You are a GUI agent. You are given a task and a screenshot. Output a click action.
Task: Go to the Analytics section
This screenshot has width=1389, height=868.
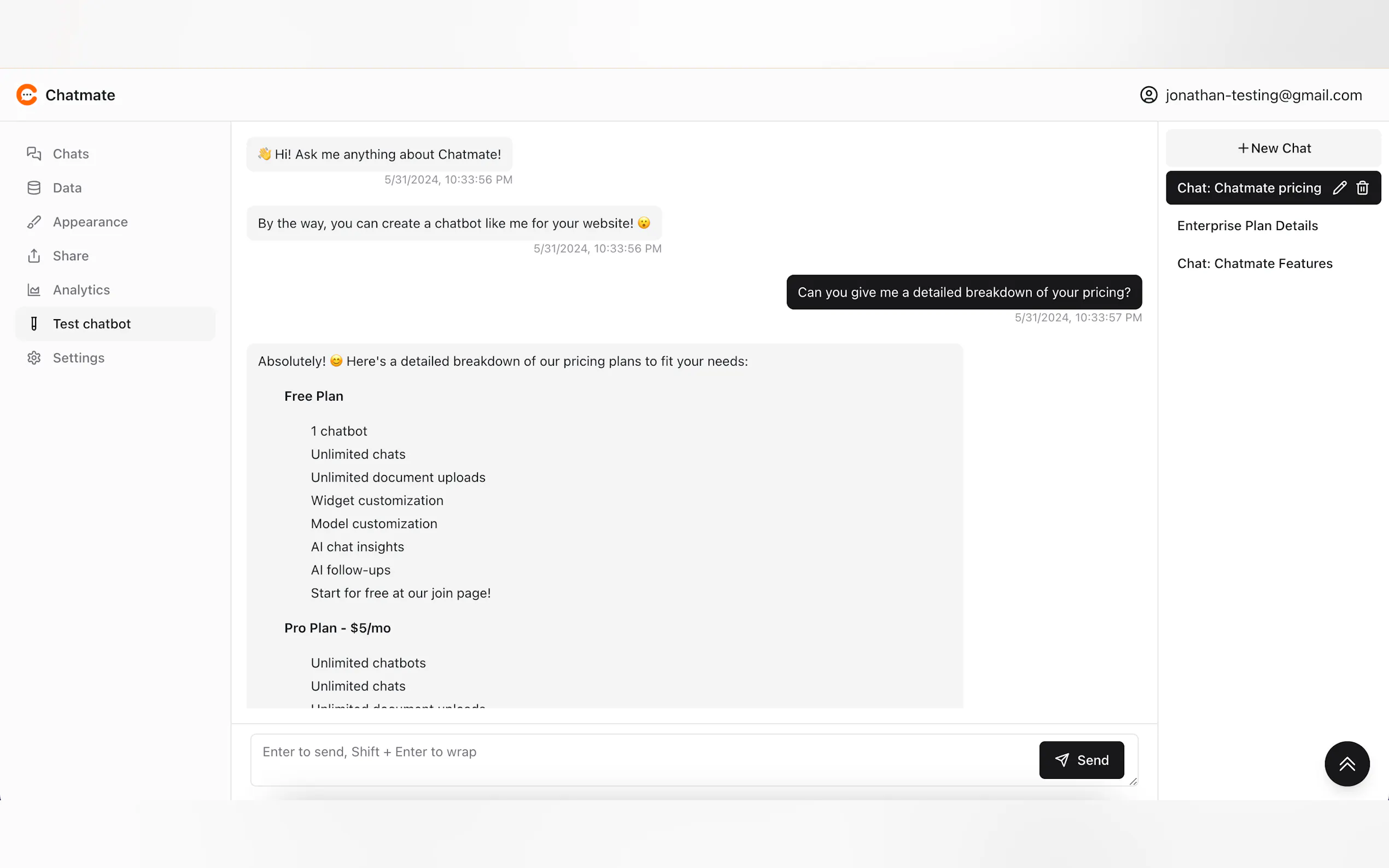coord(81,290)
